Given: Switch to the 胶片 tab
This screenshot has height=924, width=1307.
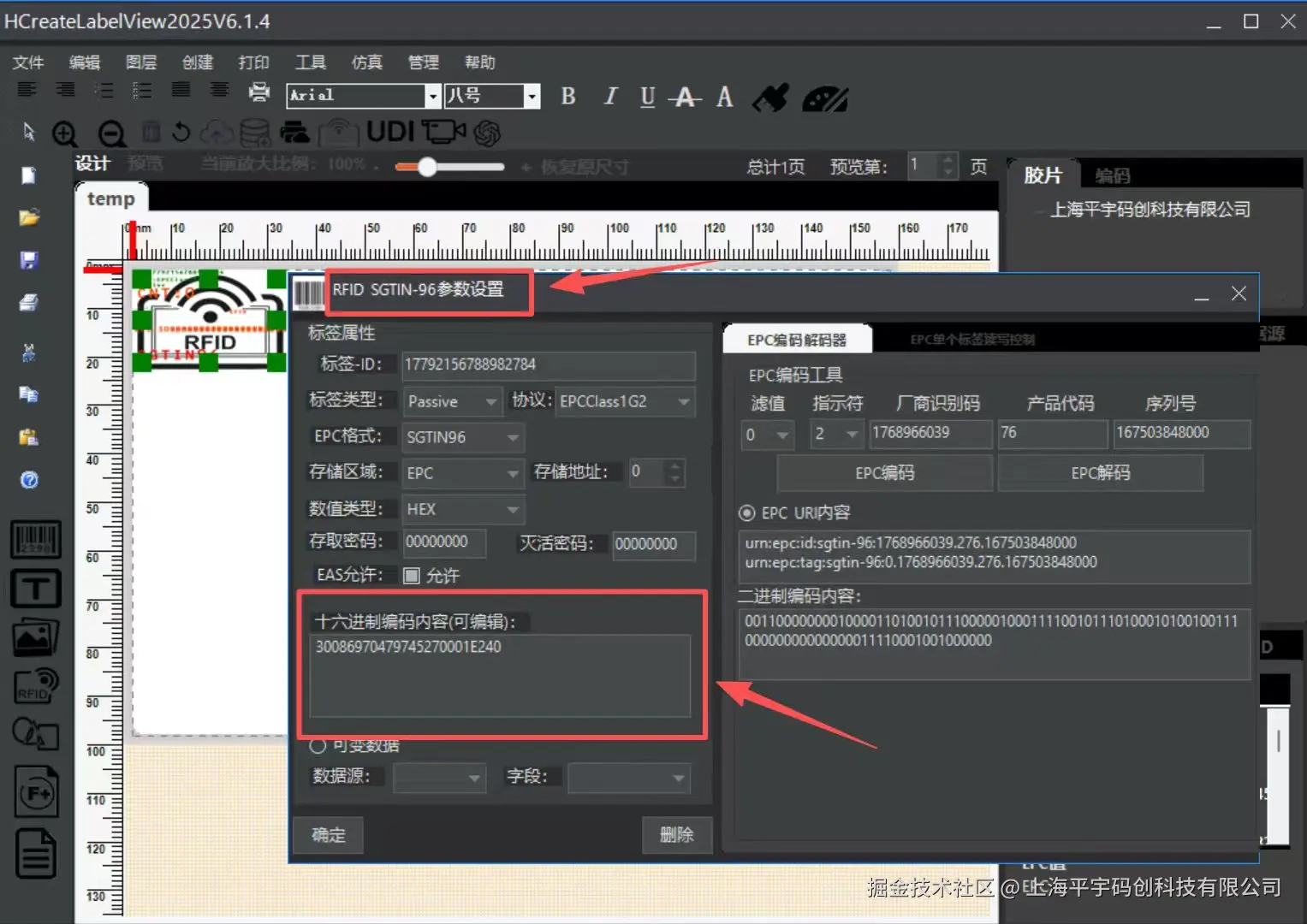Looking at the screenshot, I should 1043,175.
